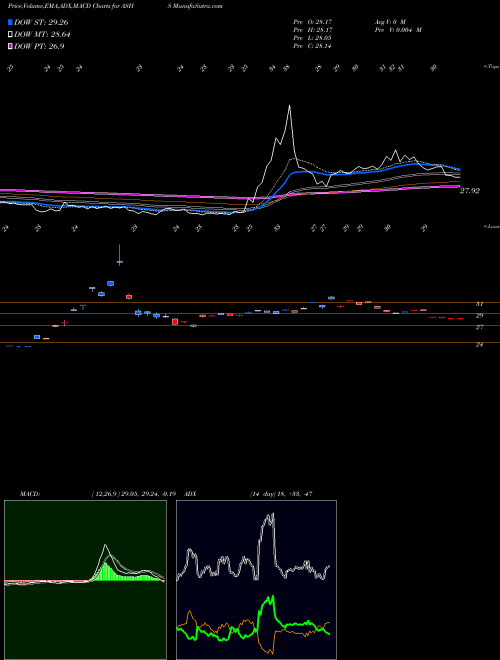Click the 'S MunafaSutra.com' heading text

click(194, 6)
